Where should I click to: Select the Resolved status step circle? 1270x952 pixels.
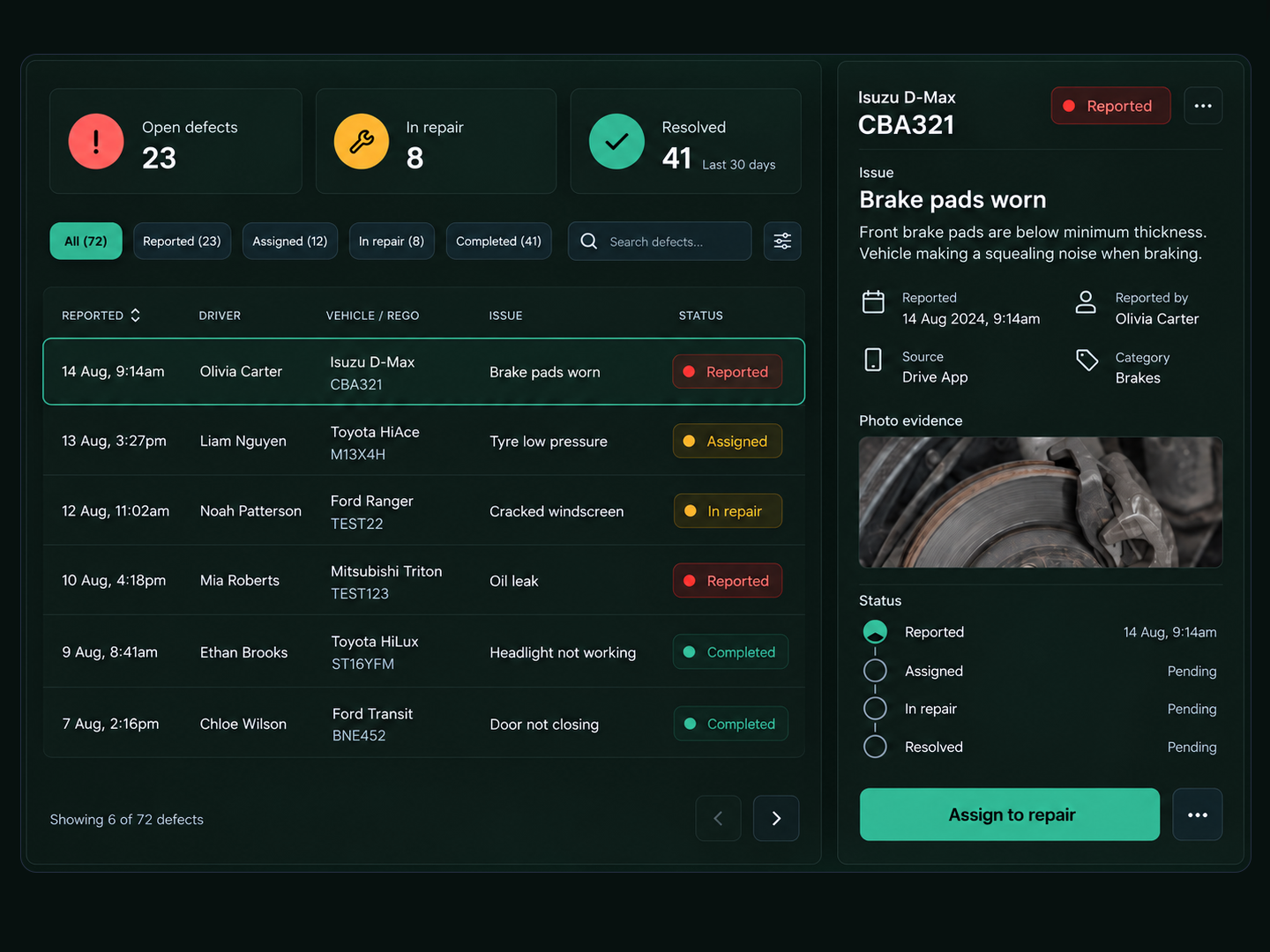pyautogui.click(x=875, y=747)
